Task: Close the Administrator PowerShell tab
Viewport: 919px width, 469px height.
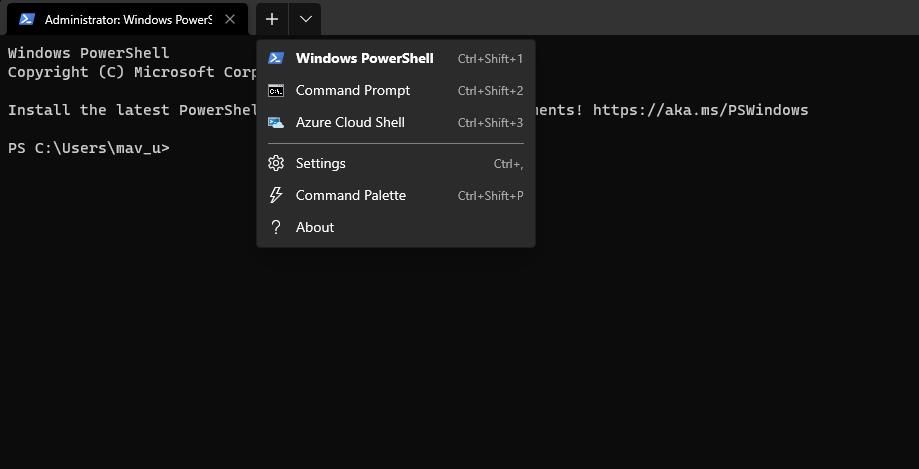Action: pyautogui.click(x=230, y=19)
